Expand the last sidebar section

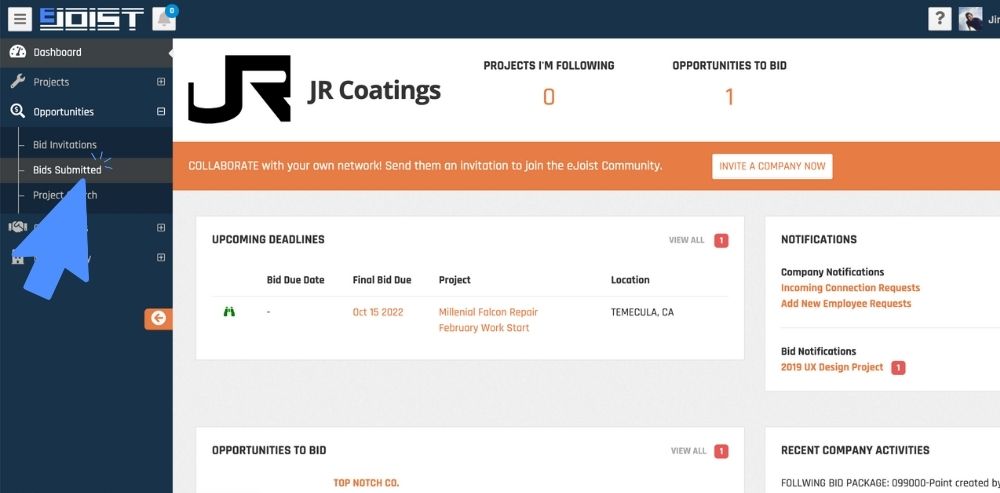pos(161,257)
